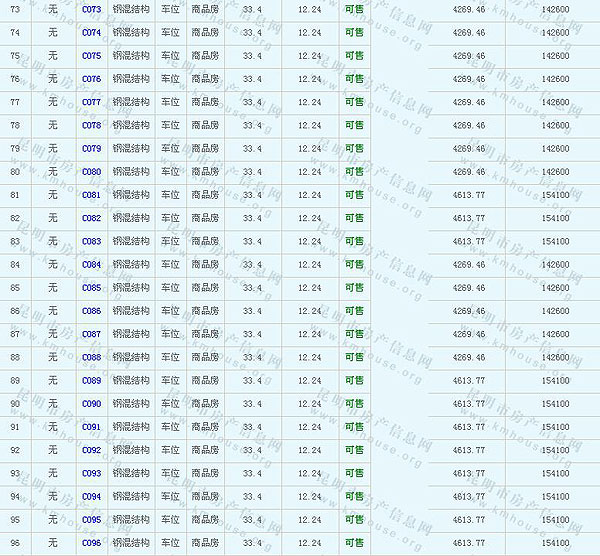Select unit C090 link
The height and width of the screenshot is (556, 600).
(x=91, y=404)
